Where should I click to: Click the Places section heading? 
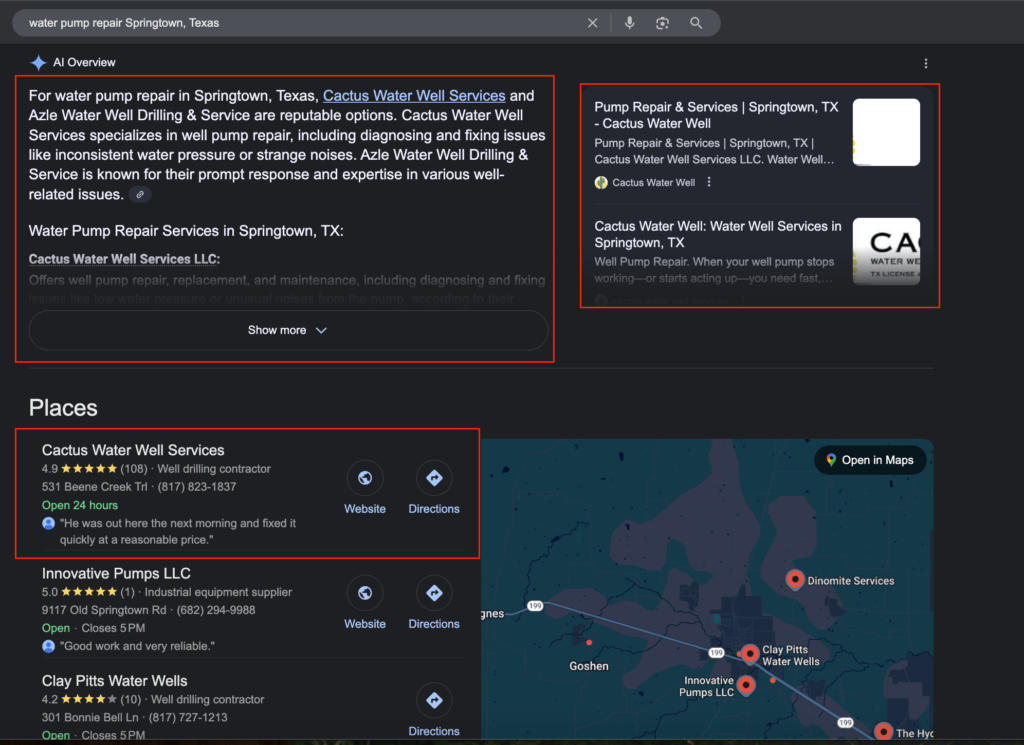click(63, 407)
